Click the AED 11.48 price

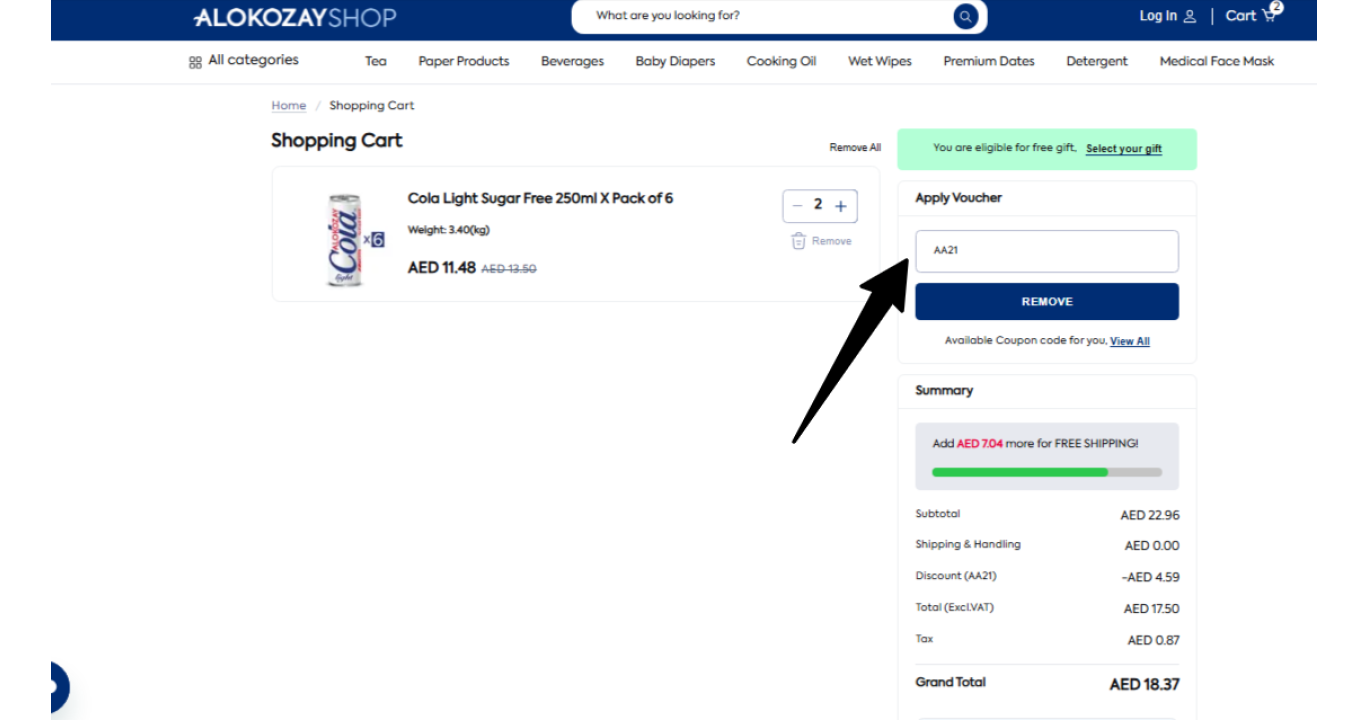(442, 267)
